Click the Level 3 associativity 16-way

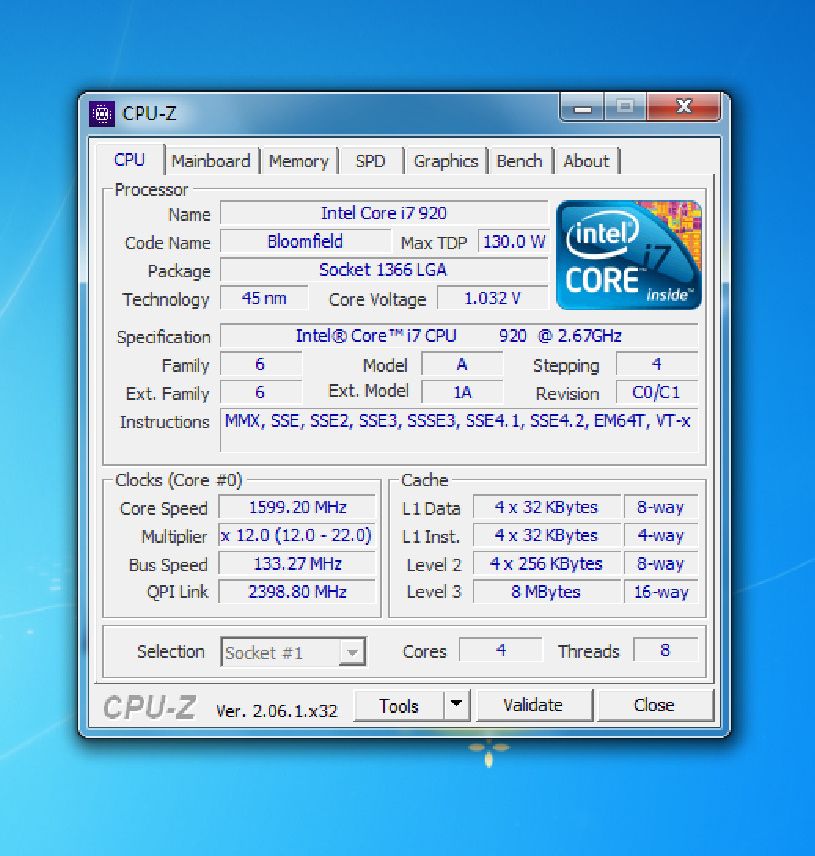[661, 592]
